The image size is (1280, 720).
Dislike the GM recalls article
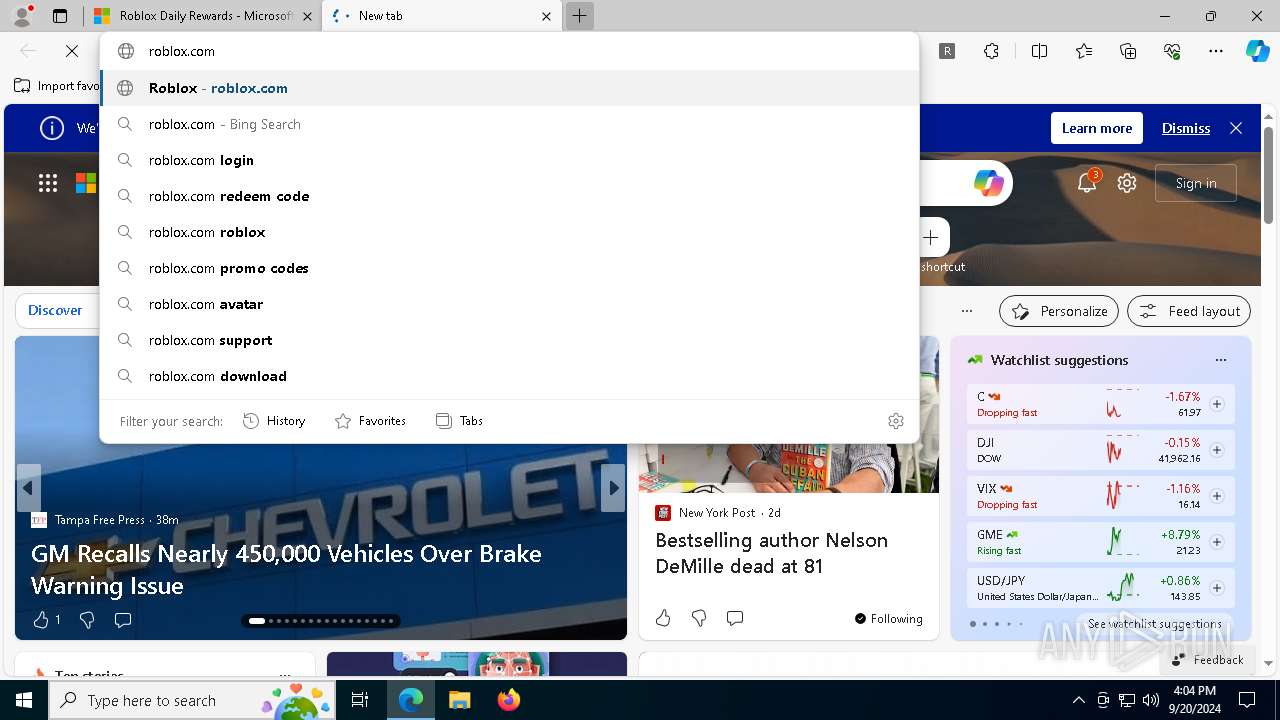click(x=87, y=620)
